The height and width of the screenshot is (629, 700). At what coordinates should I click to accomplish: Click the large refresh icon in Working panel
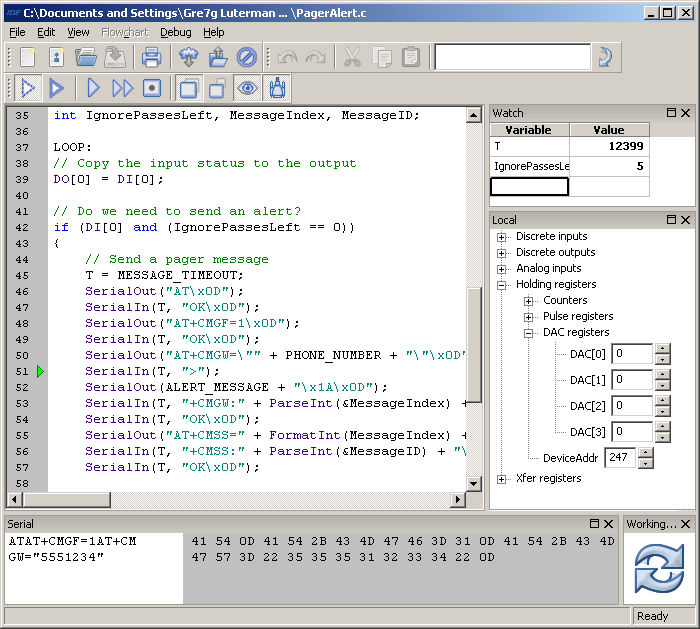660,569
